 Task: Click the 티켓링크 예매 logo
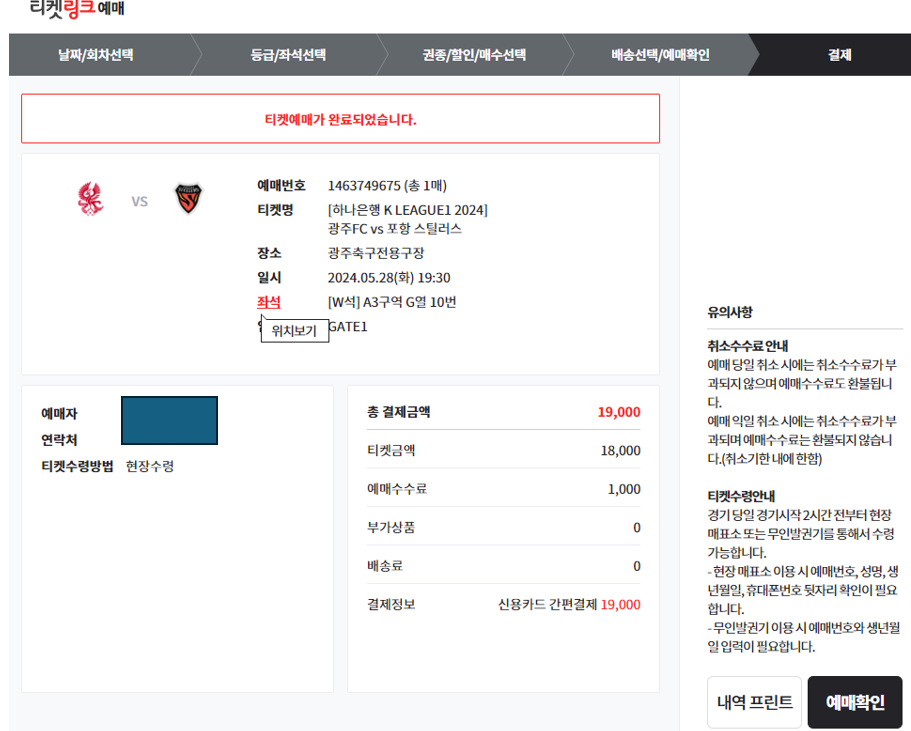click(77, 8)
